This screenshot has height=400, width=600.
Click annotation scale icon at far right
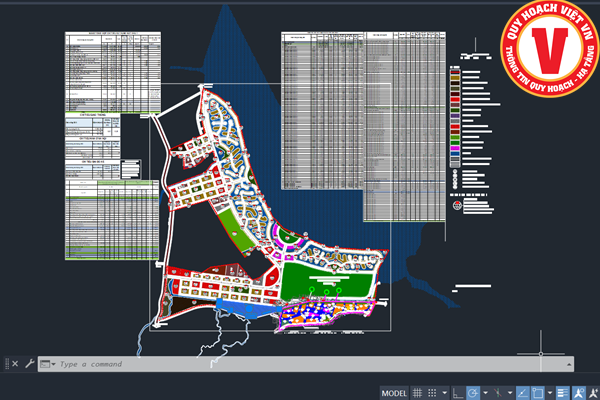point(592,392)
